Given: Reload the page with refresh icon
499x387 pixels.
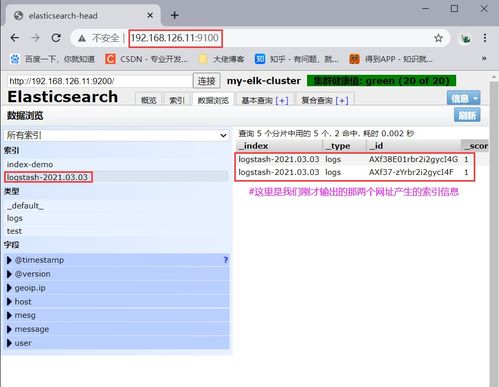Looking at the screenshot, I should tap(56, 38).
